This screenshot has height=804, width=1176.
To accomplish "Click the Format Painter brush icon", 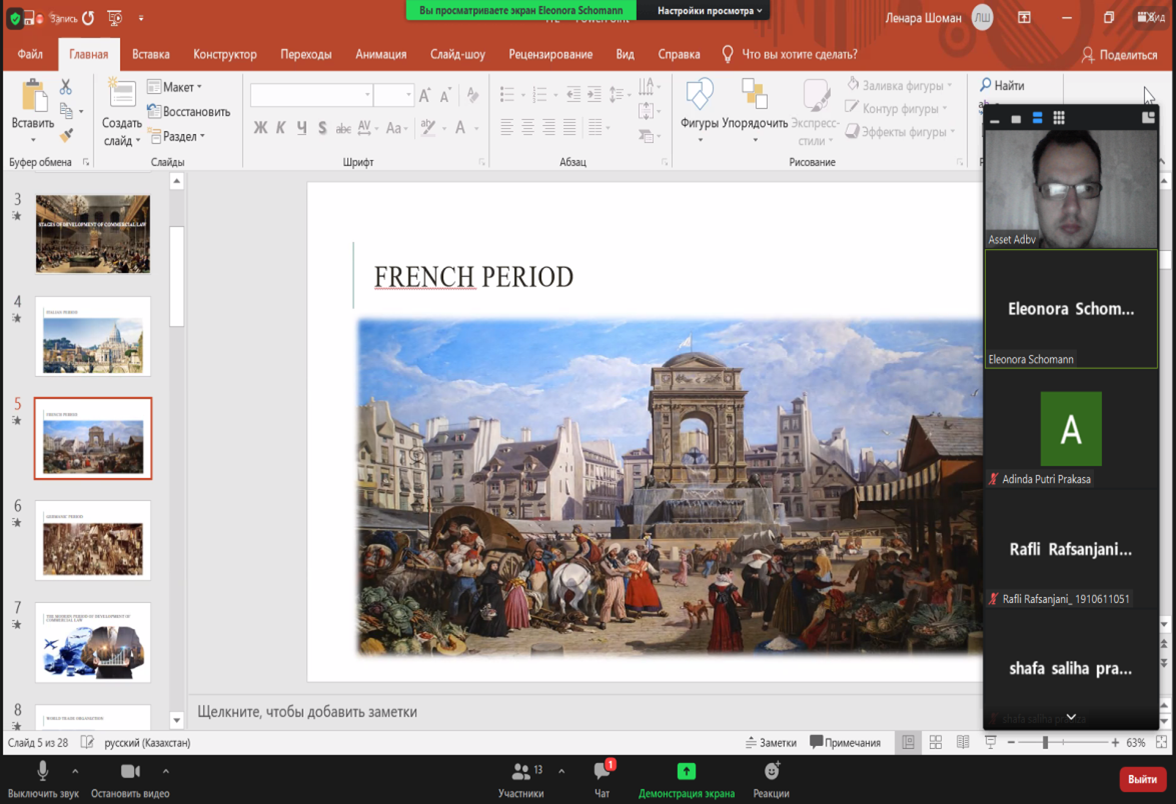I will (x=67, y=135).
